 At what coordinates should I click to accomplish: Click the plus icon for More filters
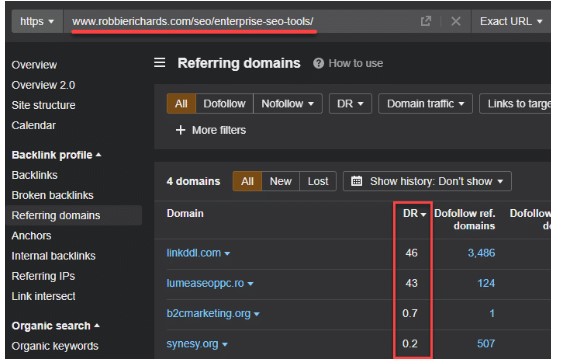click(x=180, y=130)
